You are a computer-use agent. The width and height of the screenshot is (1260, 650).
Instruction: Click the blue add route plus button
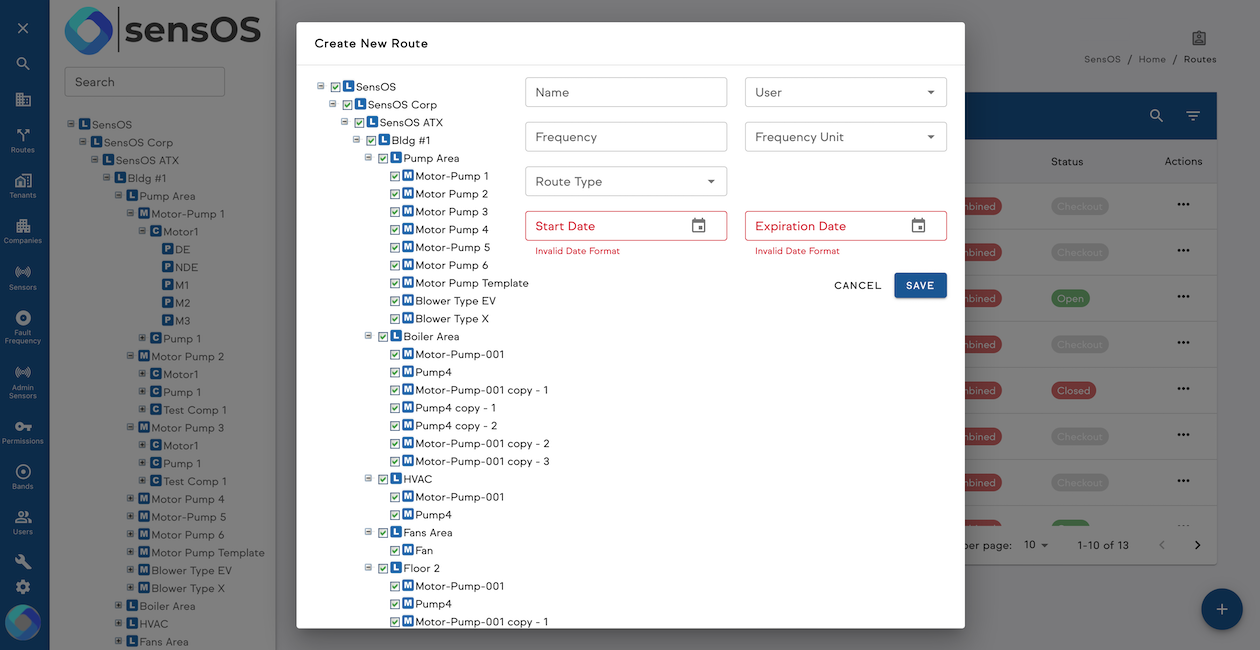(1221, 609)
